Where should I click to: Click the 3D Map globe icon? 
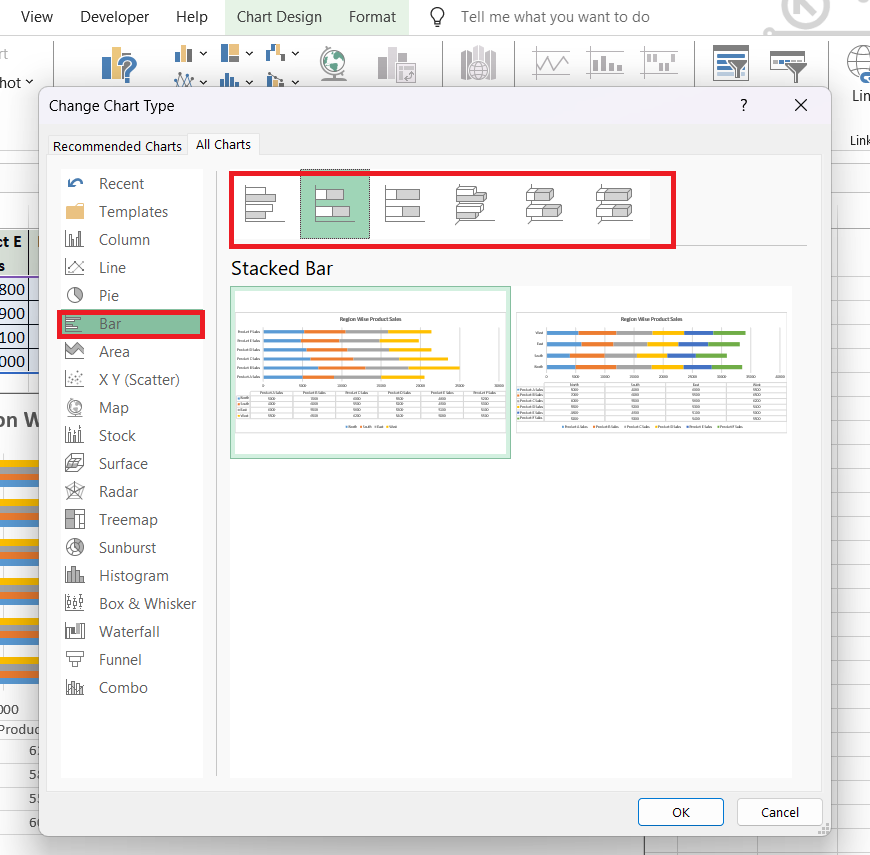click(x=332, y=63)
